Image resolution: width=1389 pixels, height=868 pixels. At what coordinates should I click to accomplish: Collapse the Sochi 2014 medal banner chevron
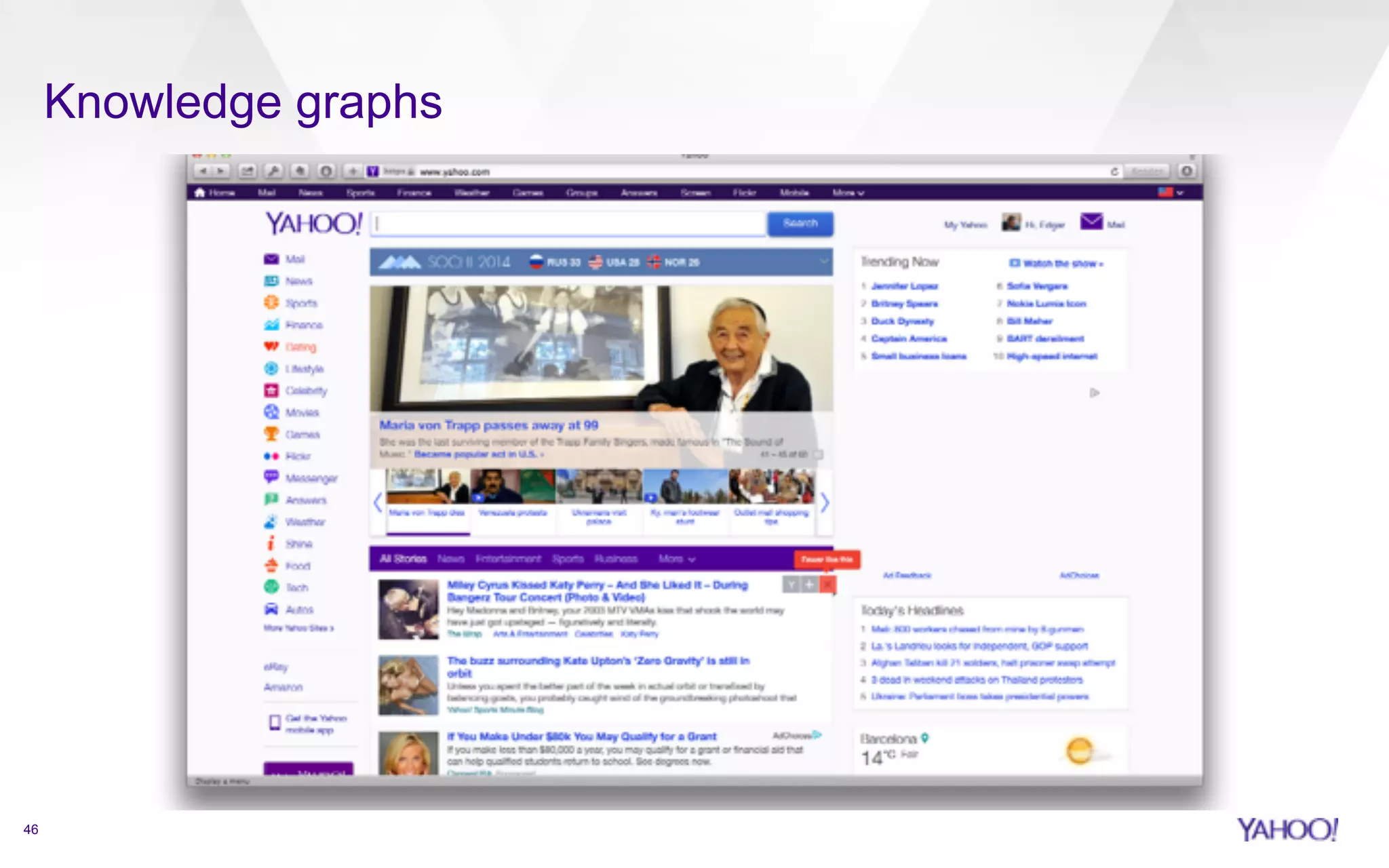coord(823,261)
